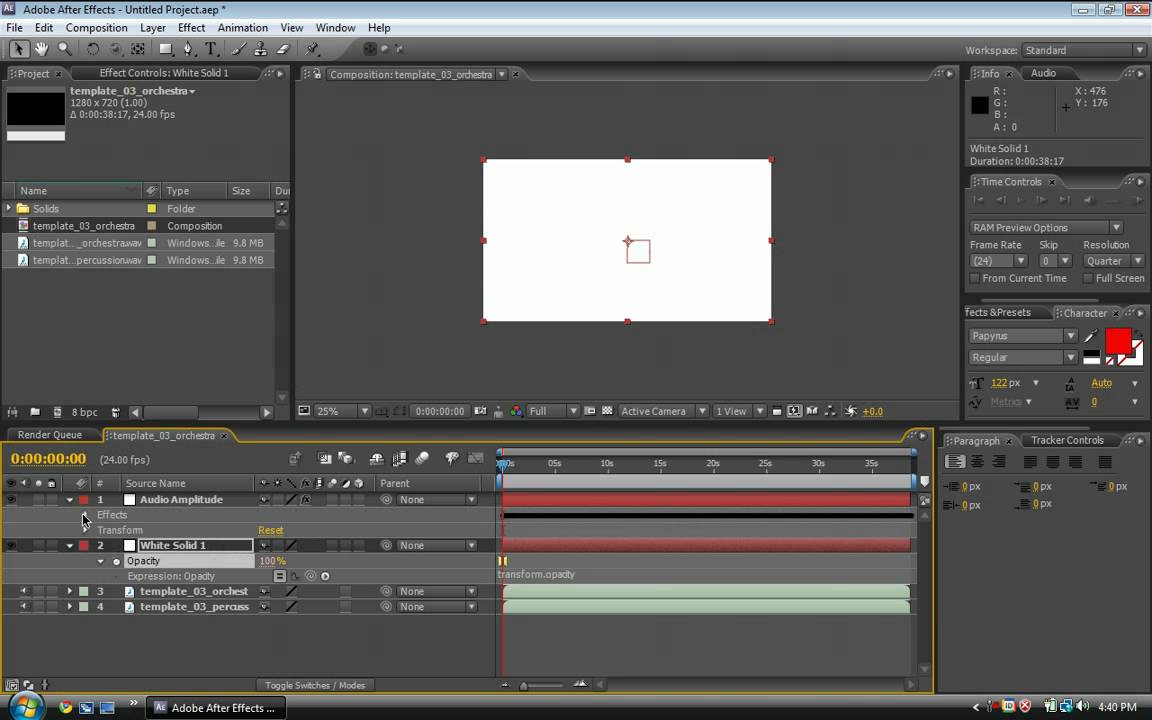1152x720 pixels.
Task: Click the current time 0:00:00:00 display
Action: [x=48, y=459]
